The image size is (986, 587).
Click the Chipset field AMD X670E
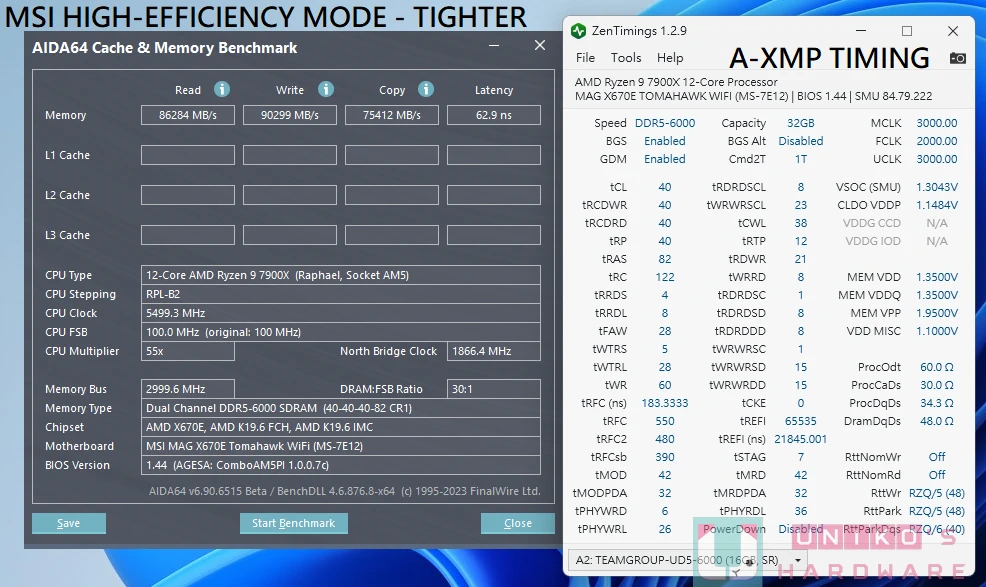[341, 427]
